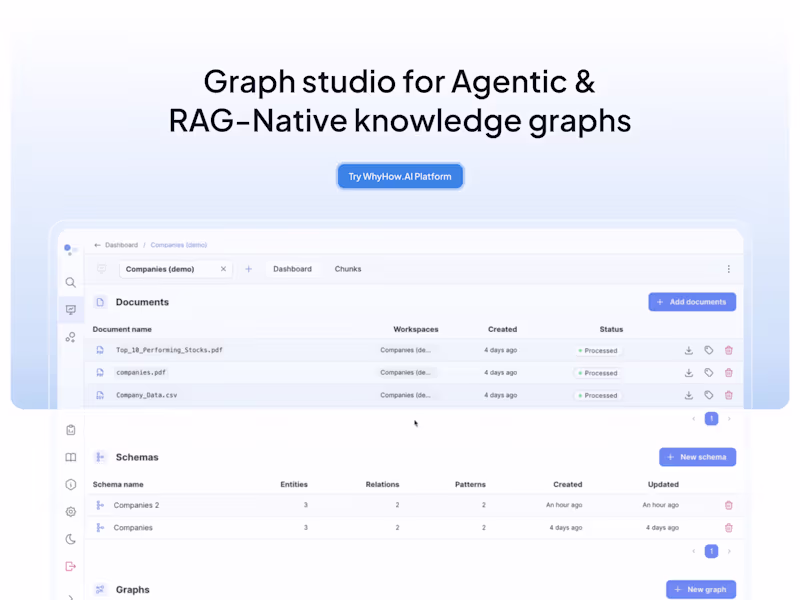Click the Schemas section icon

pyautogui.click(x=100, y=457)
